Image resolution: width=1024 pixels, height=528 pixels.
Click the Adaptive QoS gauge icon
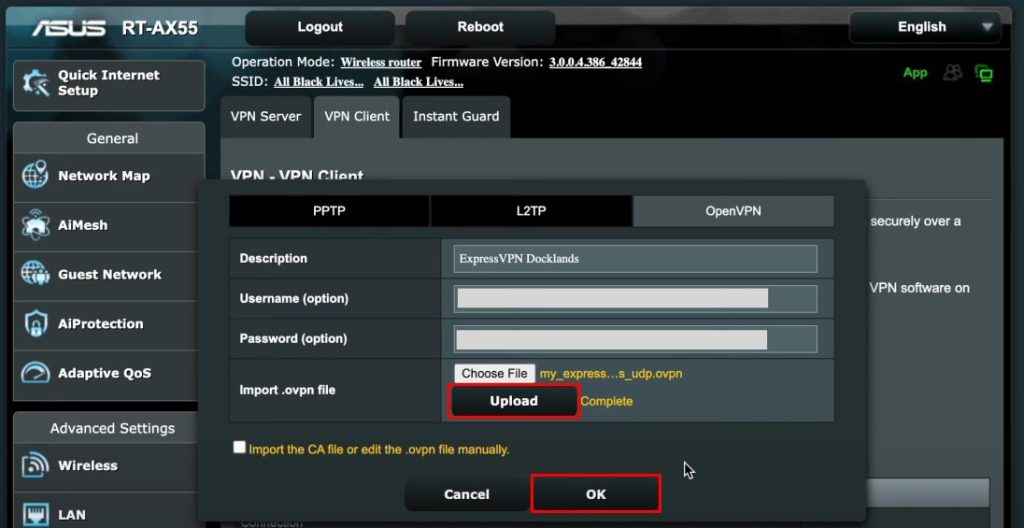click(35, 373)
